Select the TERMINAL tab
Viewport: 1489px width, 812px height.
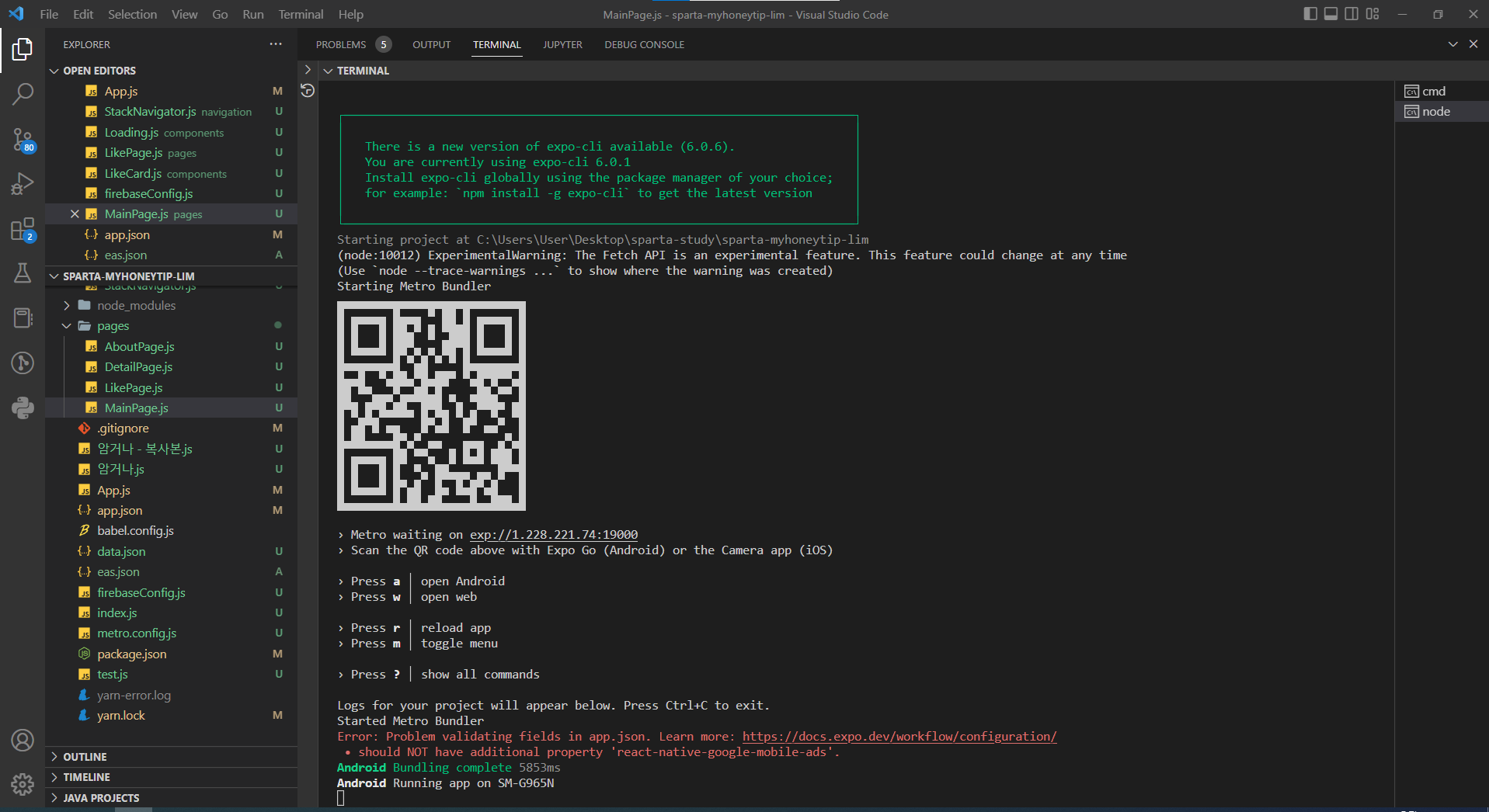497,44
